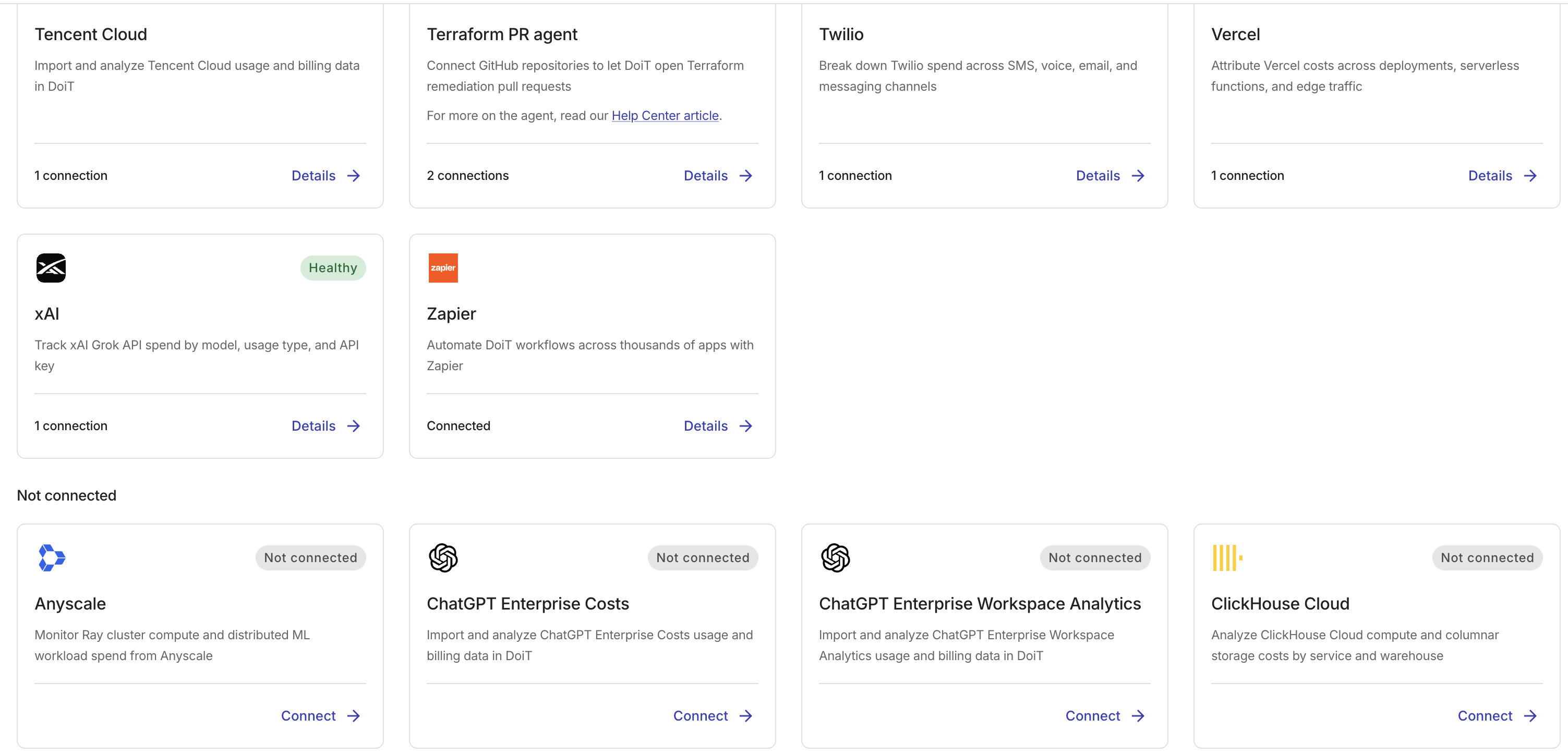Click the arrow icon beside Twilio Details
The height and width of the screenshot is (755, 1568).
pos(1138,176)
